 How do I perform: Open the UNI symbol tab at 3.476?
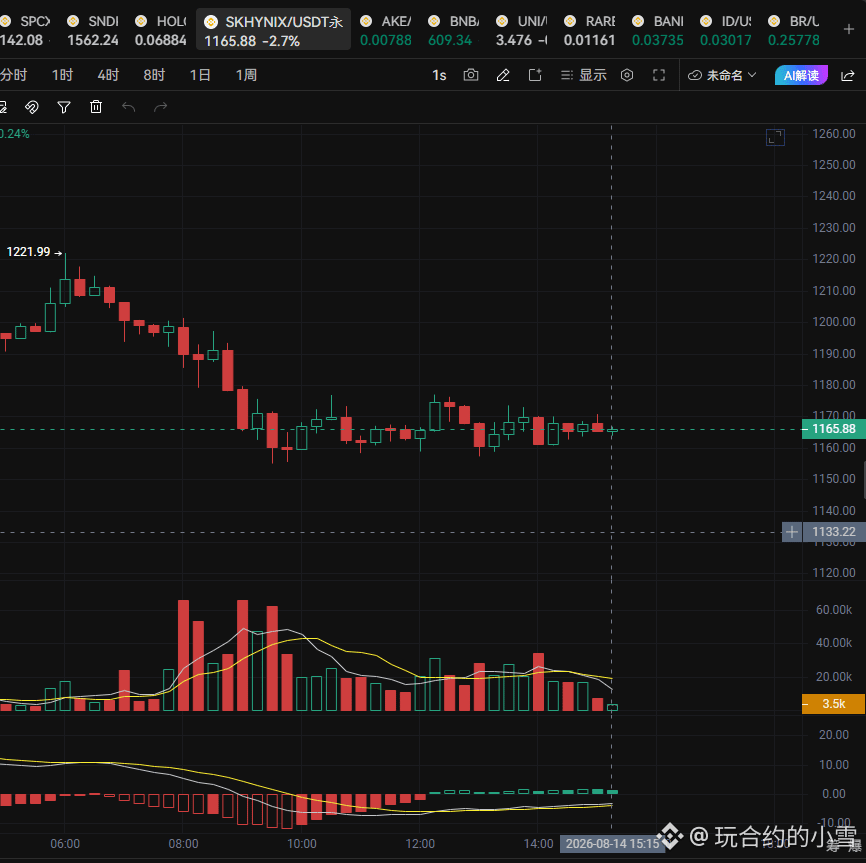[521, 30]
